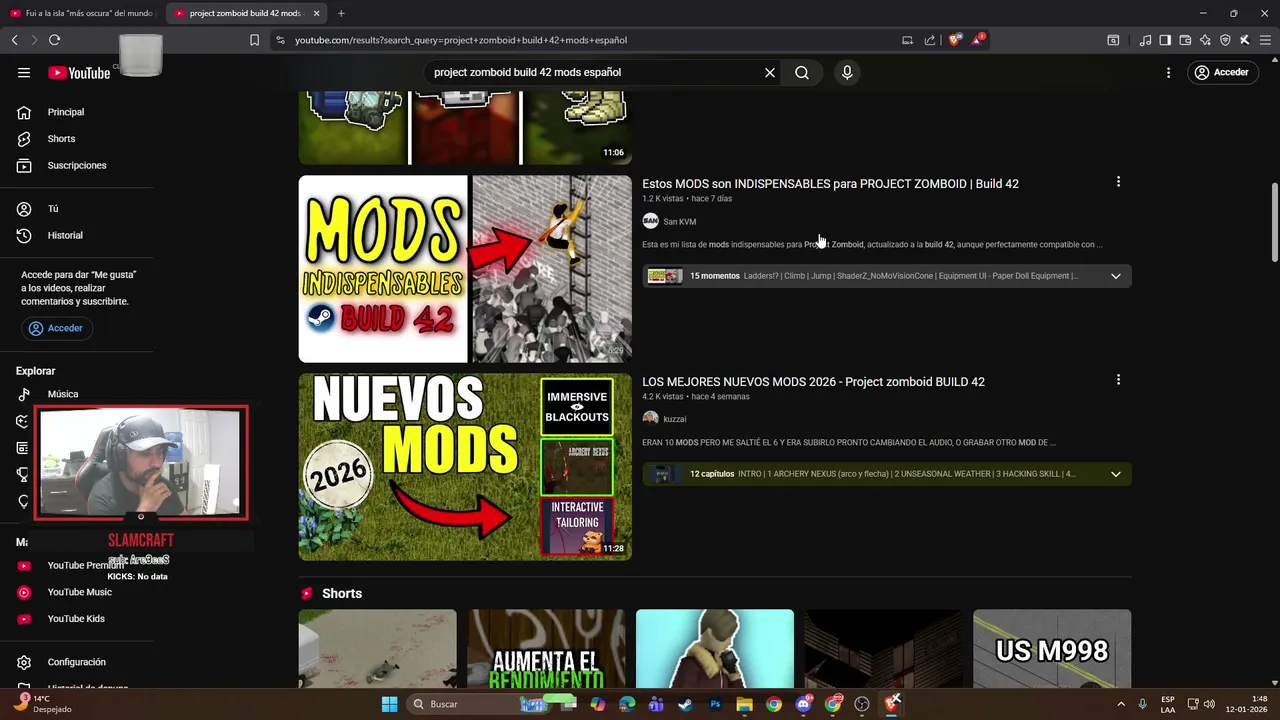Open options menu for the INDISPENSABLES video
The image size is (1280, 720).
click(x=1118, y=182)
